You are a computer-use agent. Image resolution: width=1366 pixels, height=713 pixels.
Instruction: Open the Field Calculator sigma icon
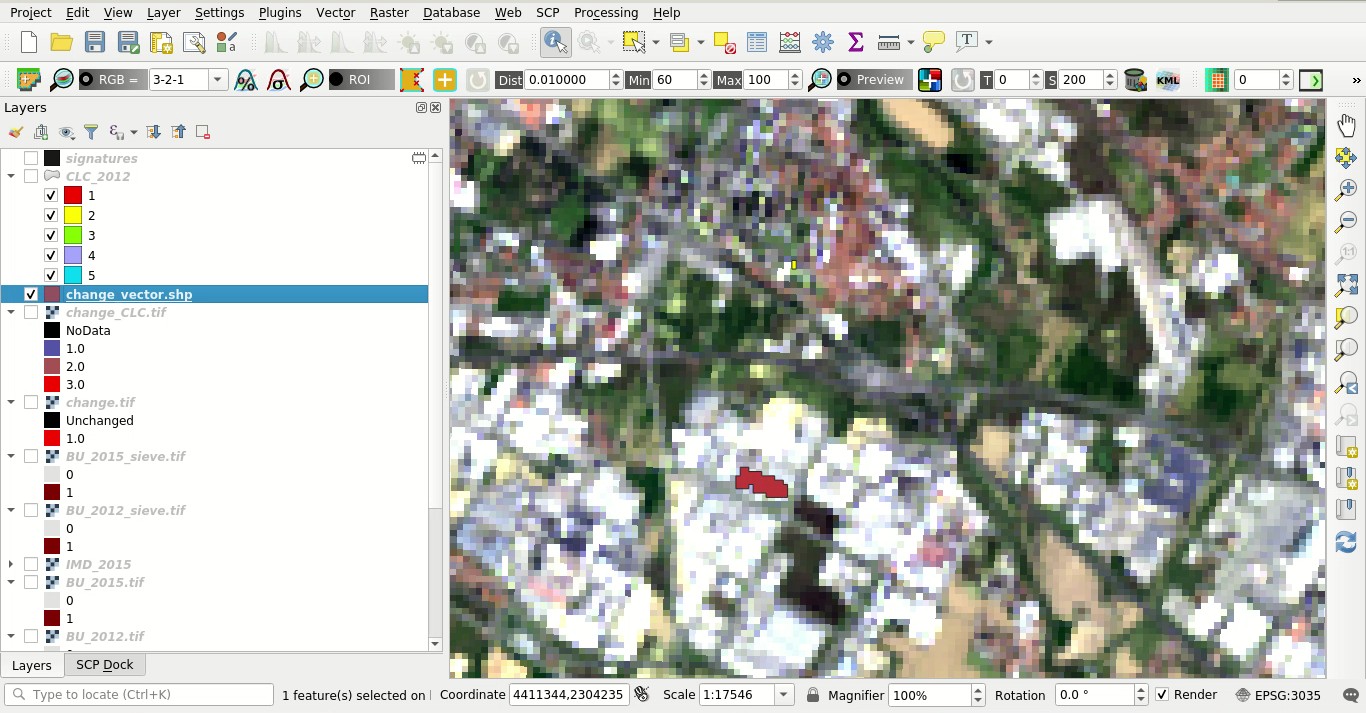click(x=855, y=42)
